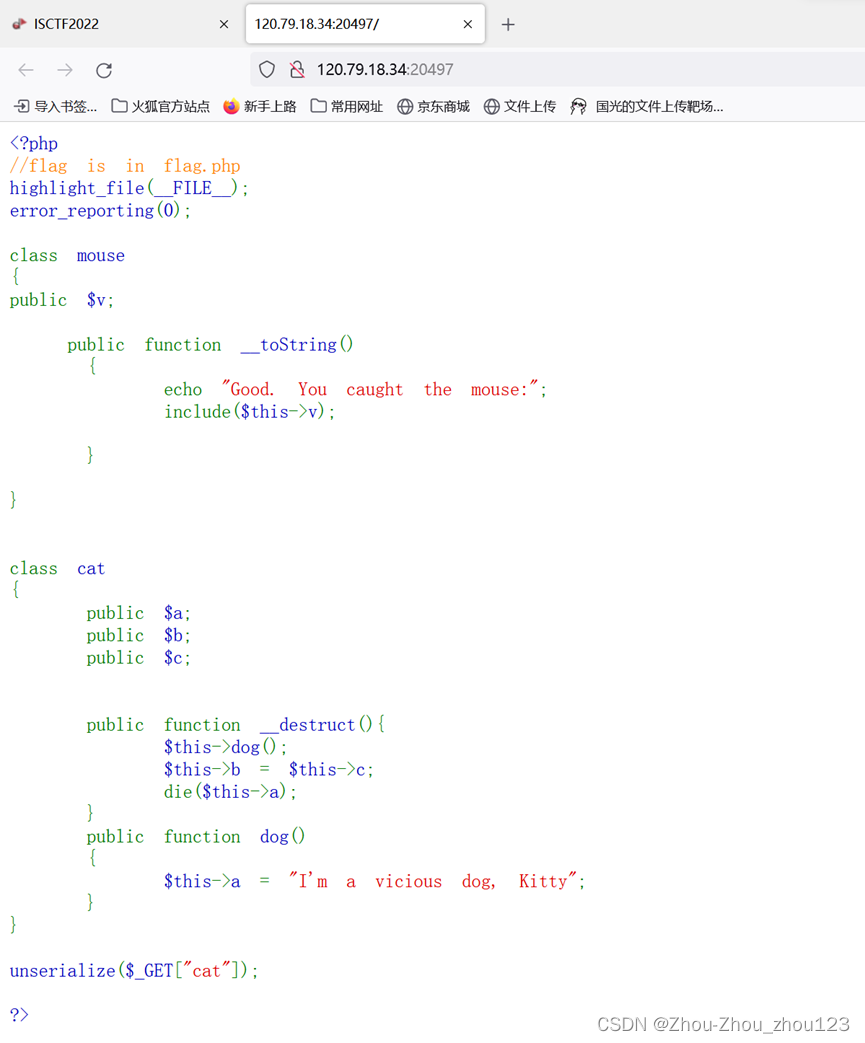Open the connection security padlock icon

tap(297, 69)
